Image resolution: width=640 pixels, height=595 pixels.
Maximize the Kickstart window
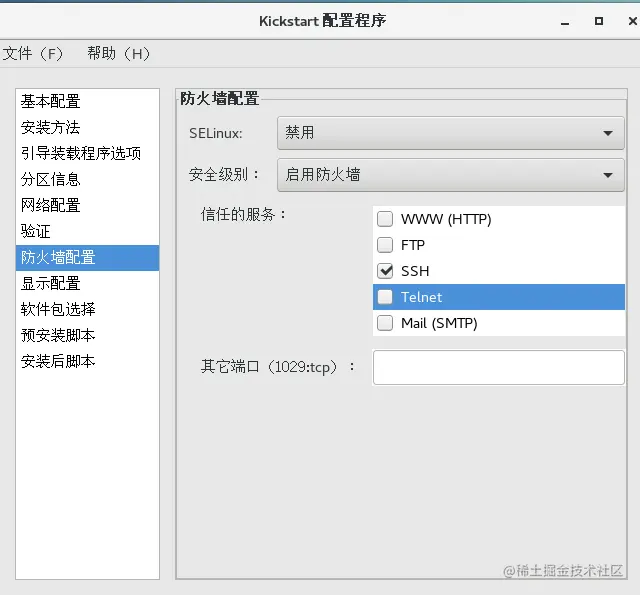599,21
